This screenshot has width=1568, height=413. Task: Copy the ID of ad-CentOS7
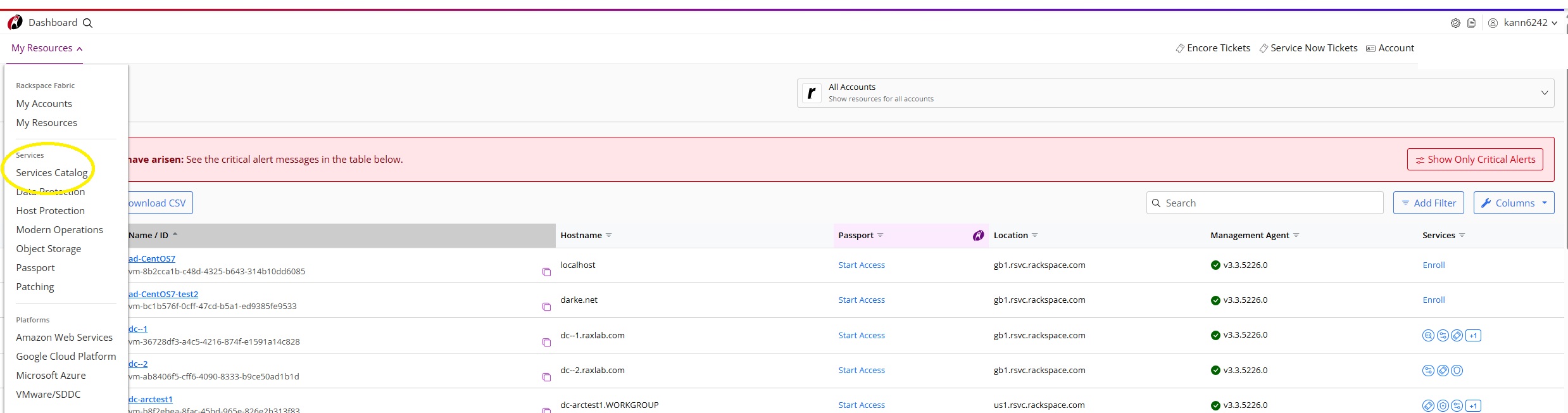pyautogui.click(x=546, y=272)
